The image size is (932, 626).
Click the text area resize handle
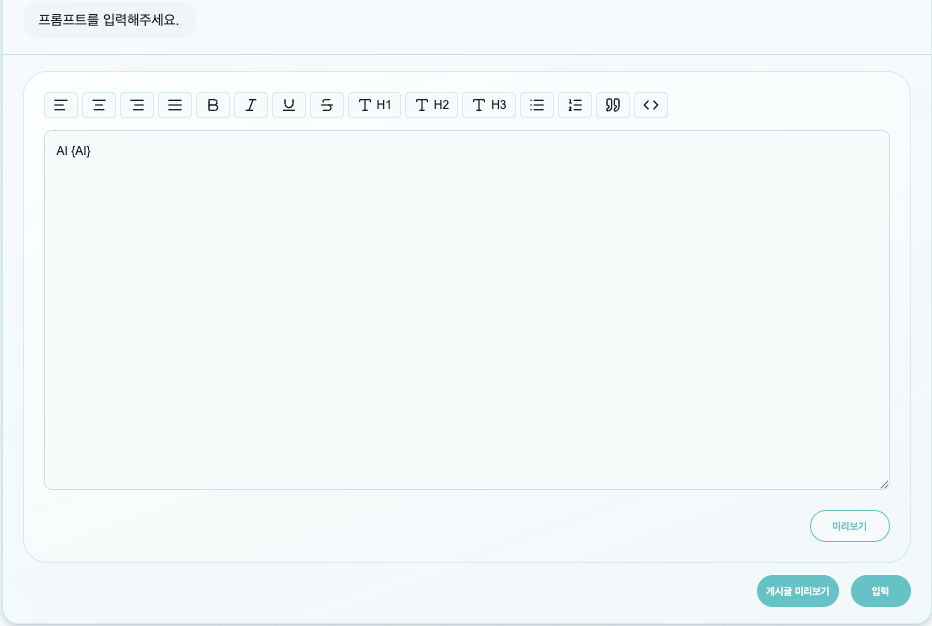pos(884,485)
